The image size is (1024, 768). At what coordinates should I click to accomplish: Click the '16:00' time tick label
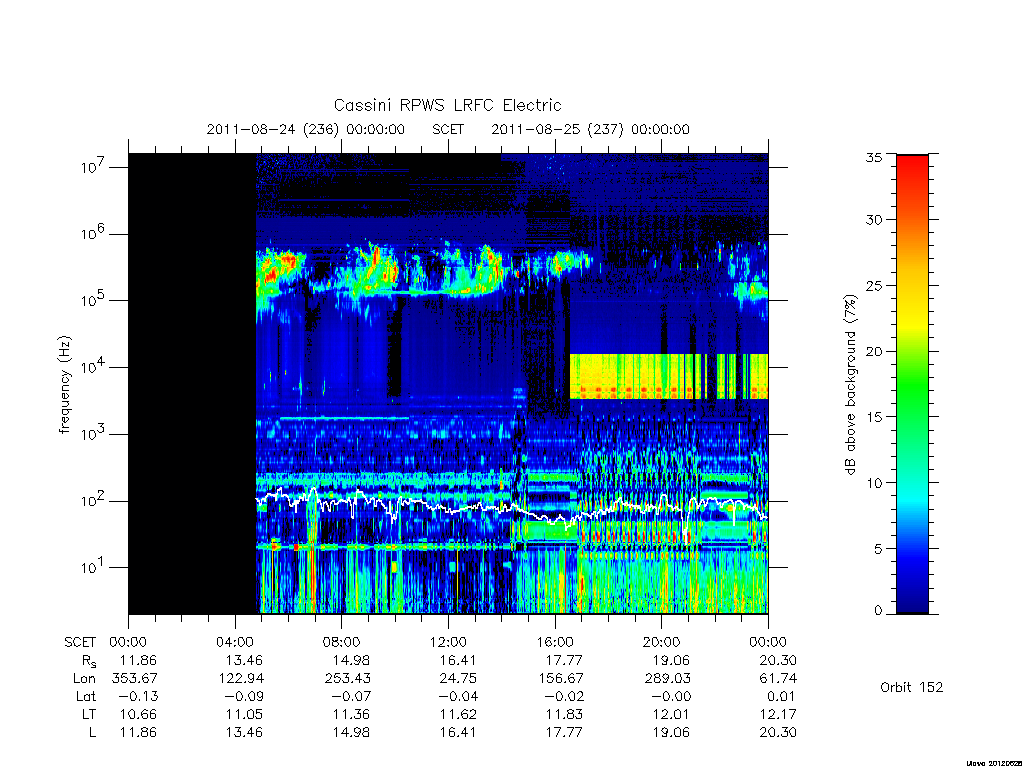tap(555, 643)
